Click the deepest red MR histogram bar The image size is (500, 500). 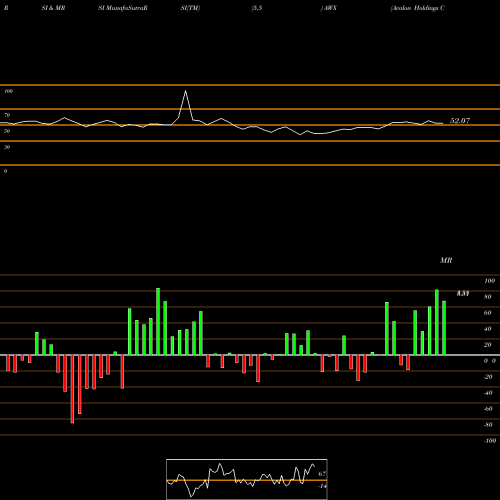pos(72,389)
